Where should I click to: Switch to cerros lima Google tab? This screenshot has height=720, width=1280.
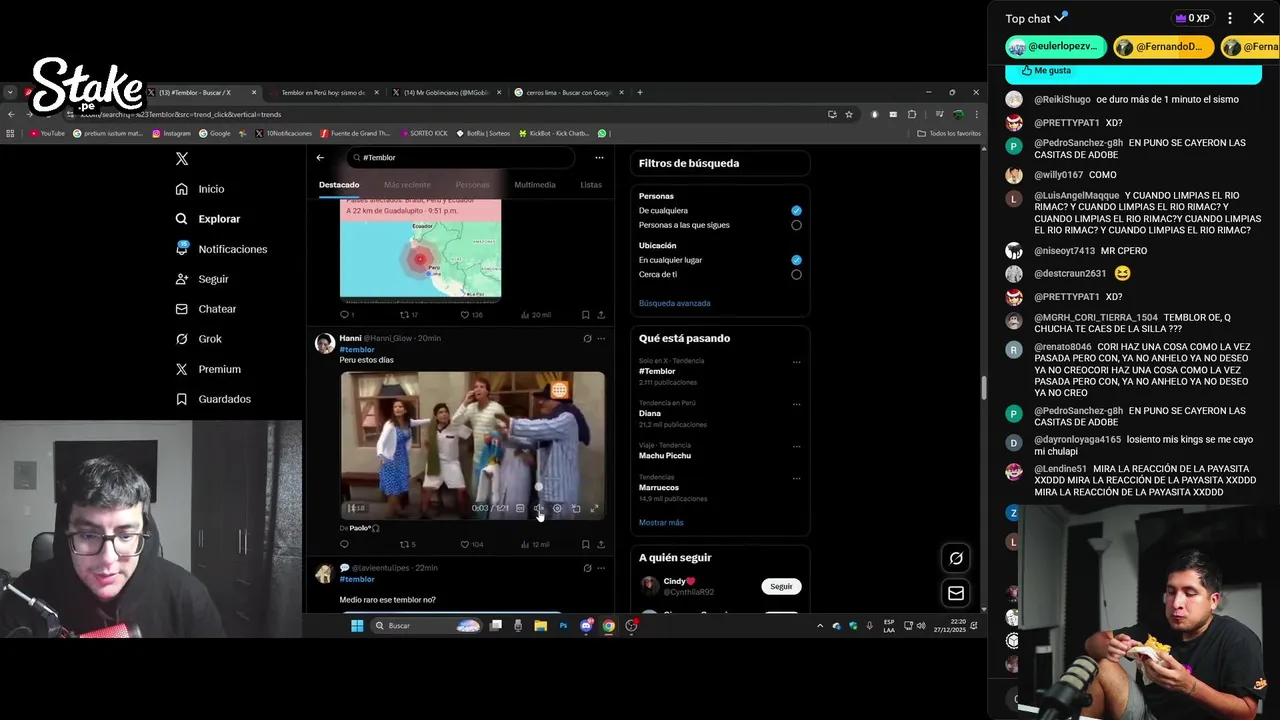point(570,92)
